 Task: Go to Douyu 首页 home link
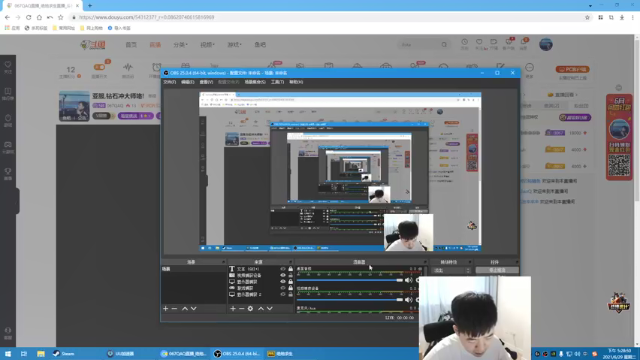(x=131, y=44)
